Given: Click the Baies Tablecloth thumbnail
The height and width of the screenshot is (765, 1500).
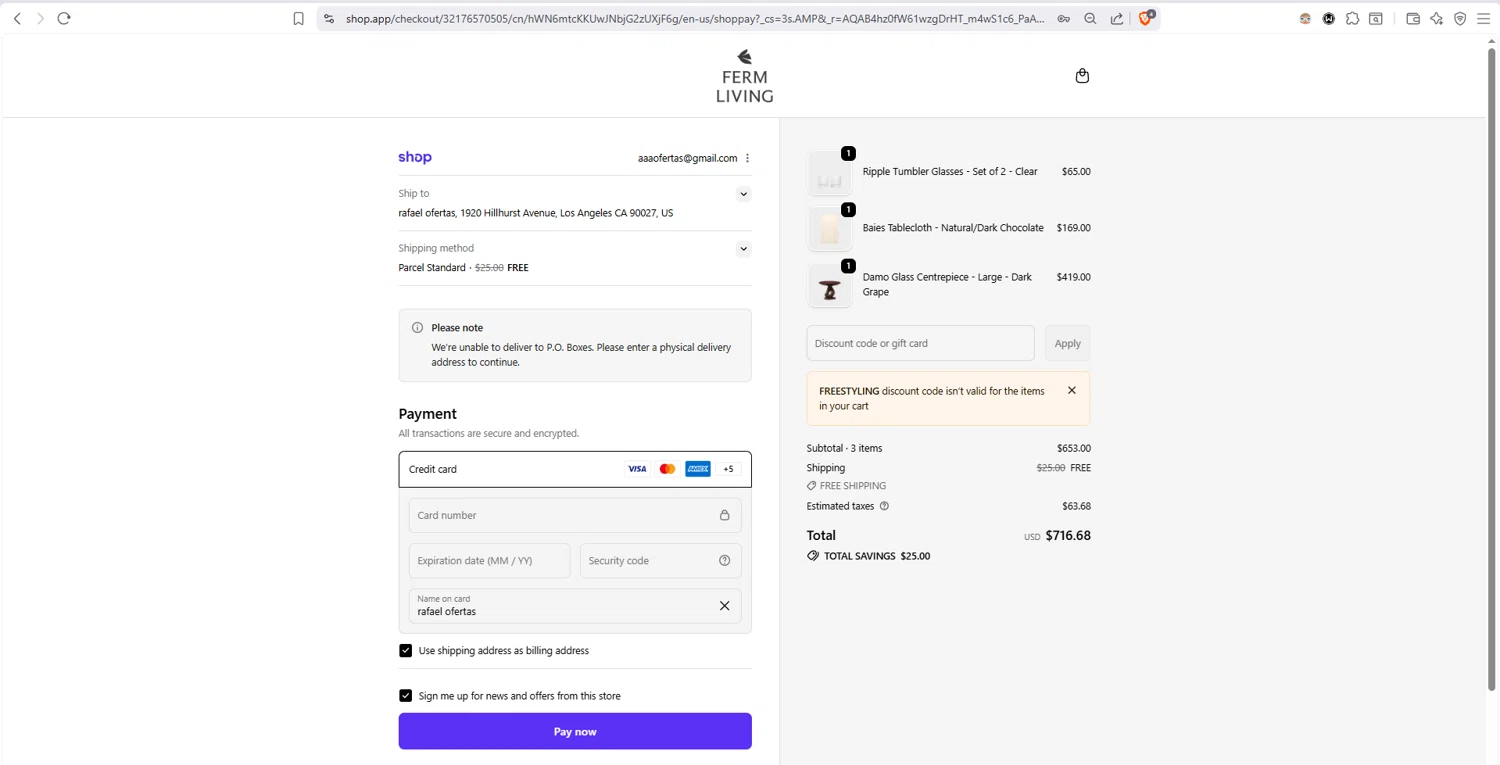Looking at the screenshot, I should click(829, 230).
